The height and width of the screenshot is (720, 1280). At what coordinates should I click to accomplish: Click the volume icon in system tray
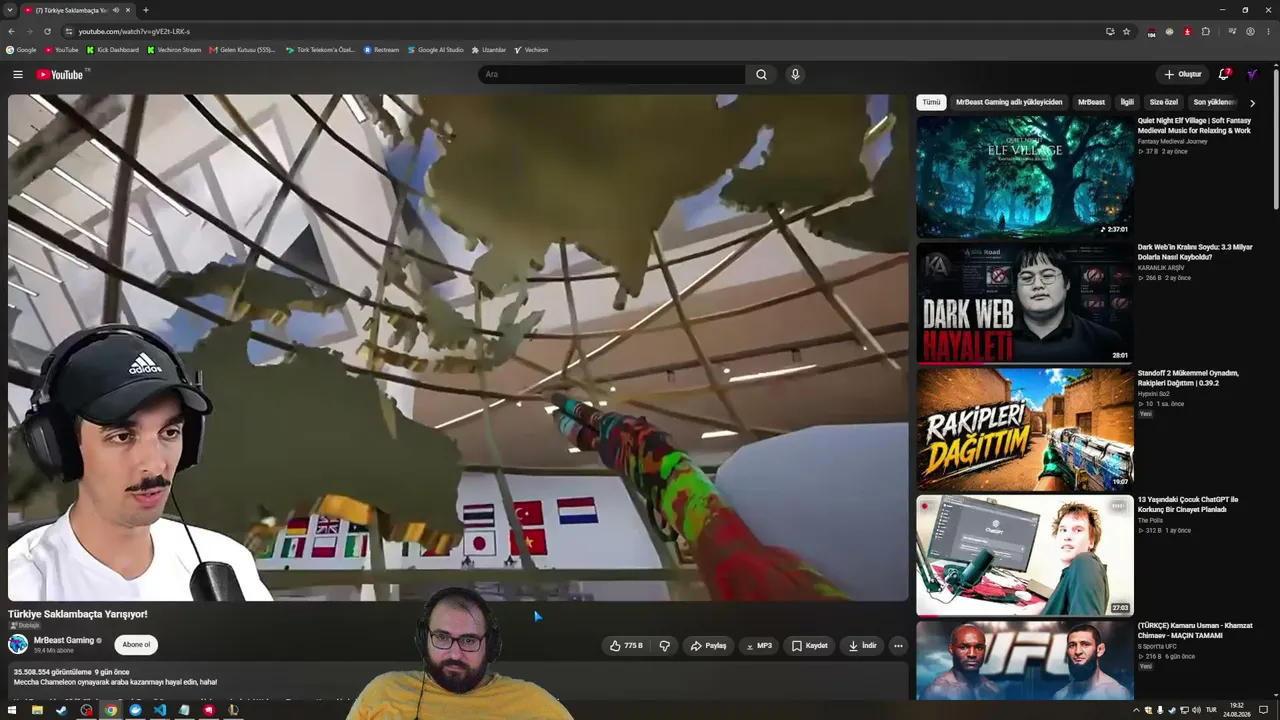click(1196, 710)
